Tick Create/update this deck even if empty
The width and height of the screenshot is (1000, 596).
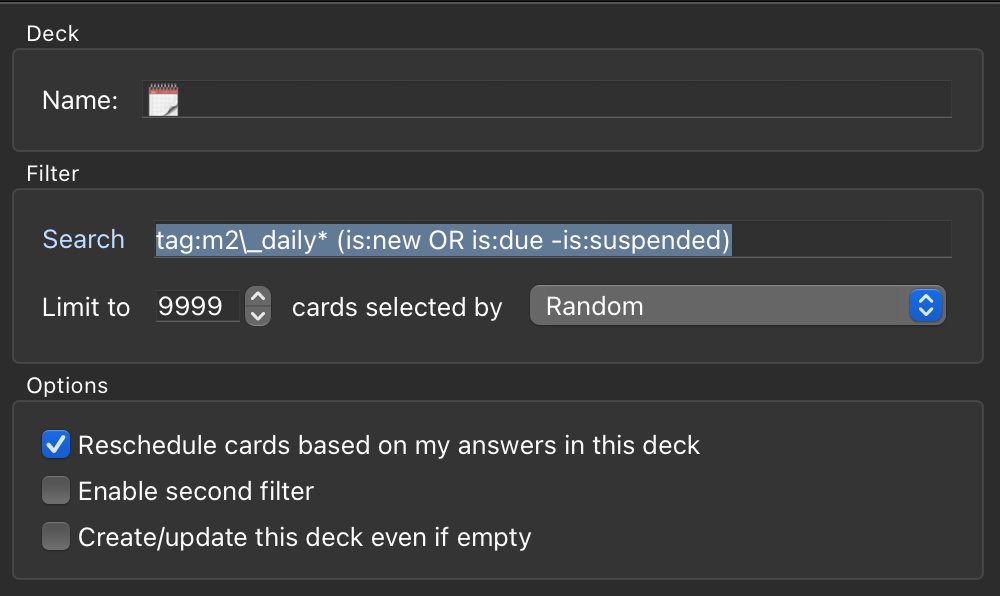(56, 536)
